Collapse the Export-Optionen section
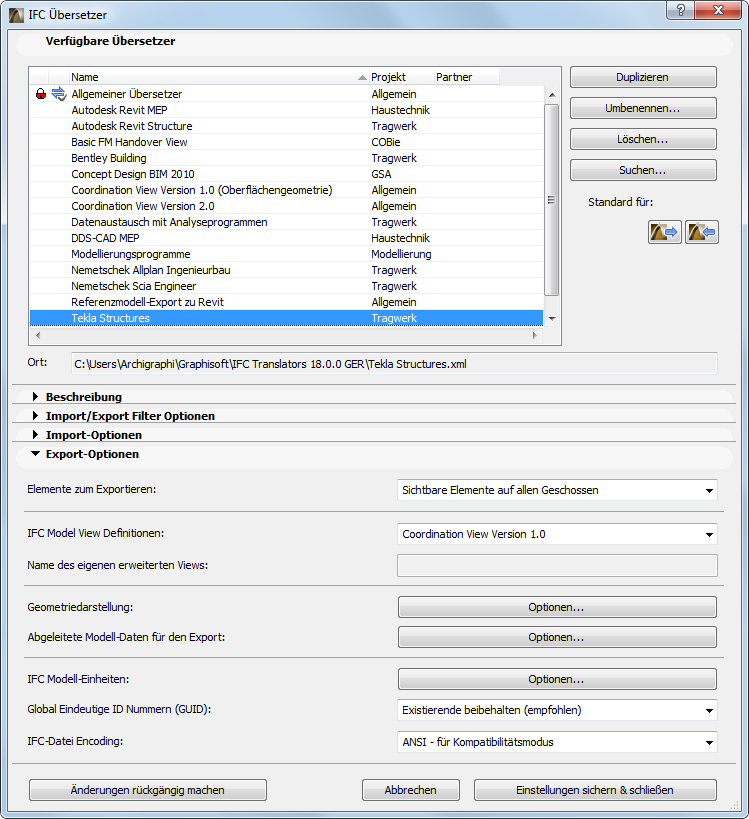 [35, 454]
